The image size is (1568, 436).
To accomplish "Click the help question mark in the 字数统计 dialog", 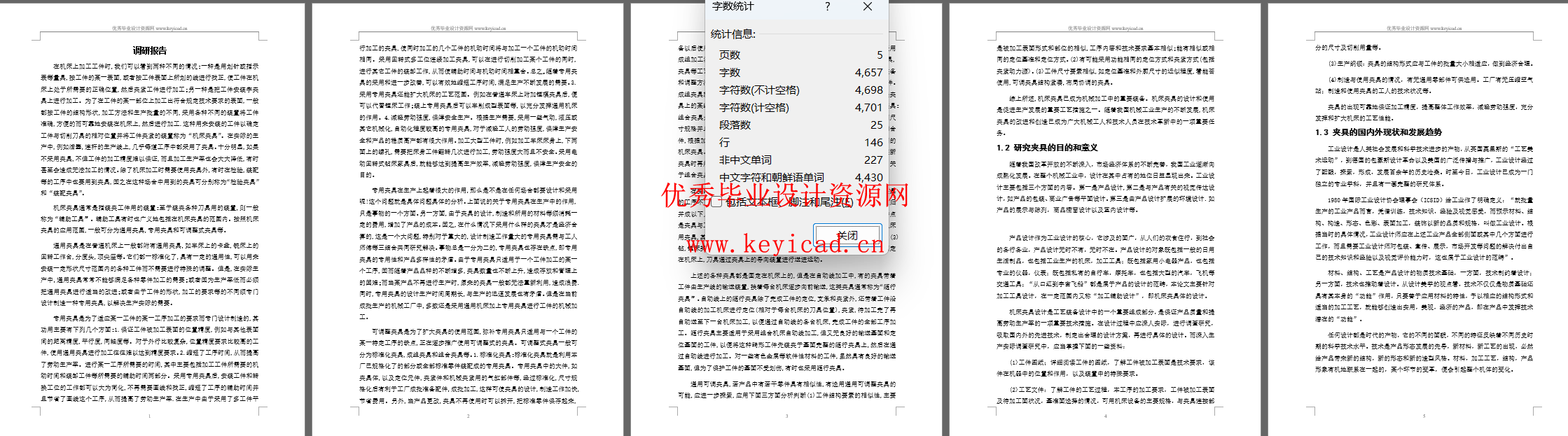I will tap(827, 6).
